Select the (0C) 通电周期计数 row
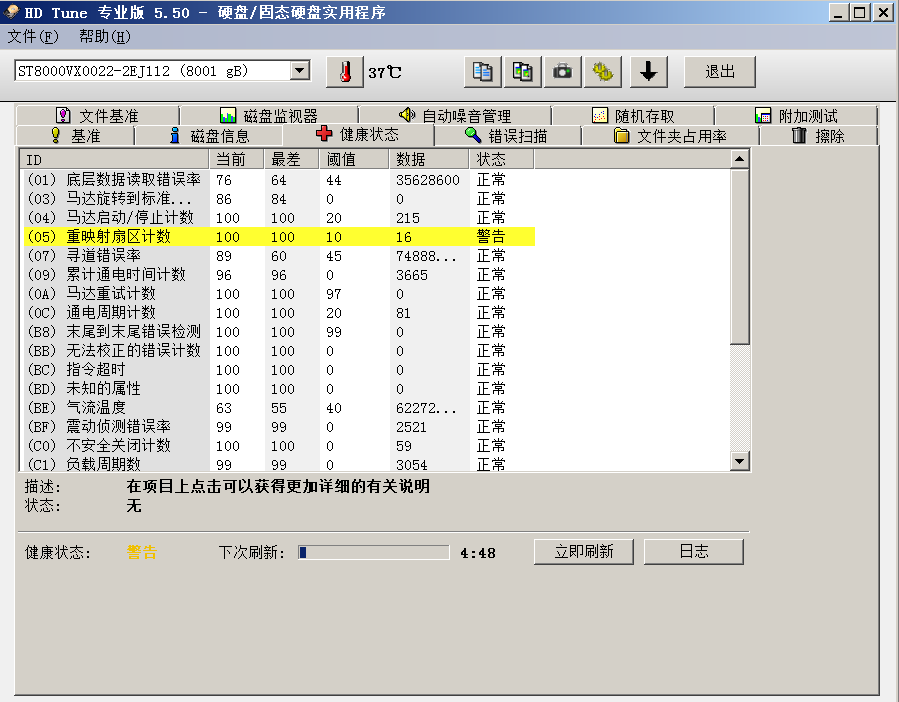 [279, 313]
